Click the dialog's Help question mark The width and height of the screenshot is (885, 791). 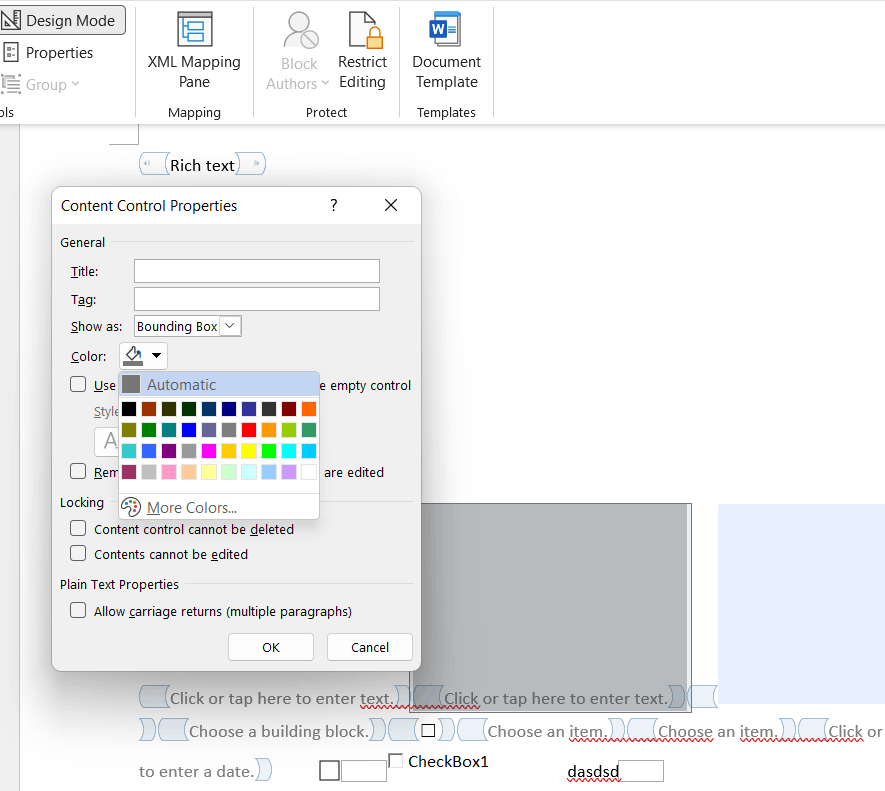333,205
